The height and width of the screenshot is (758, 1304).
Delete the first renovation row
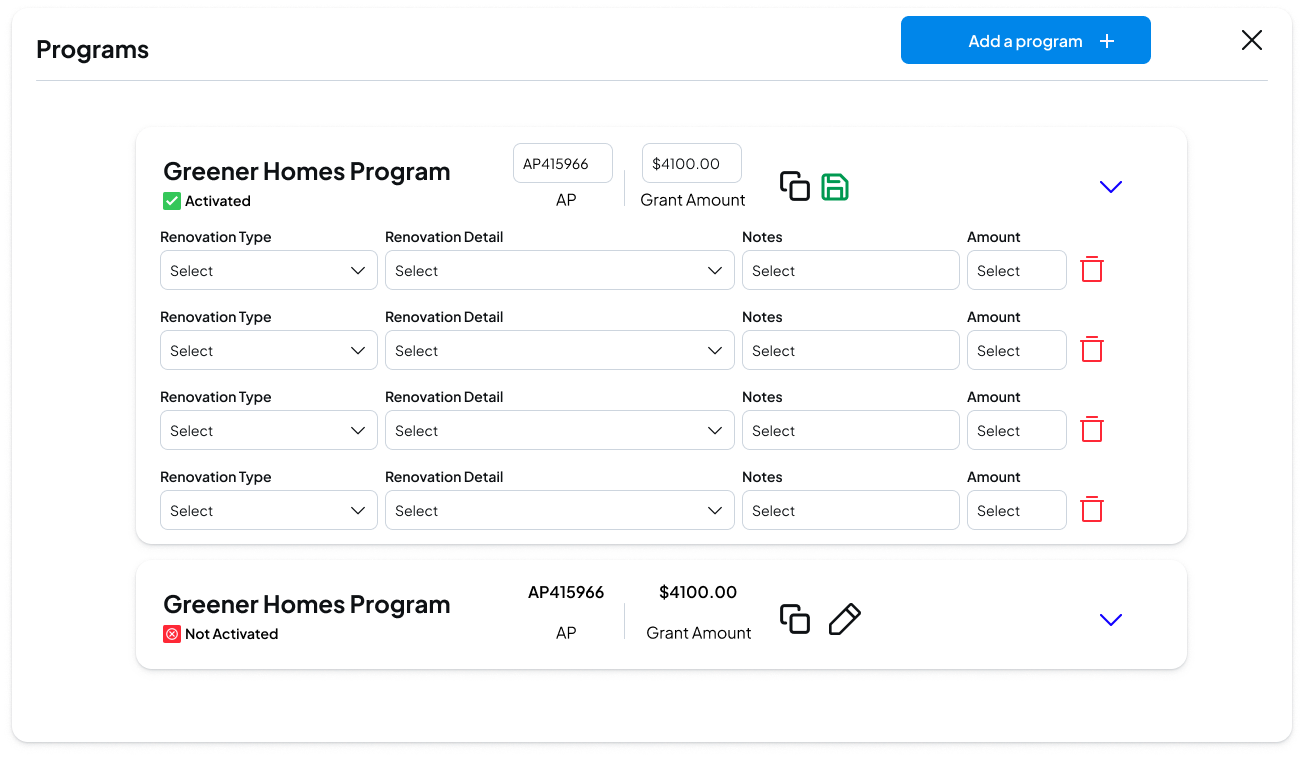1092,269
